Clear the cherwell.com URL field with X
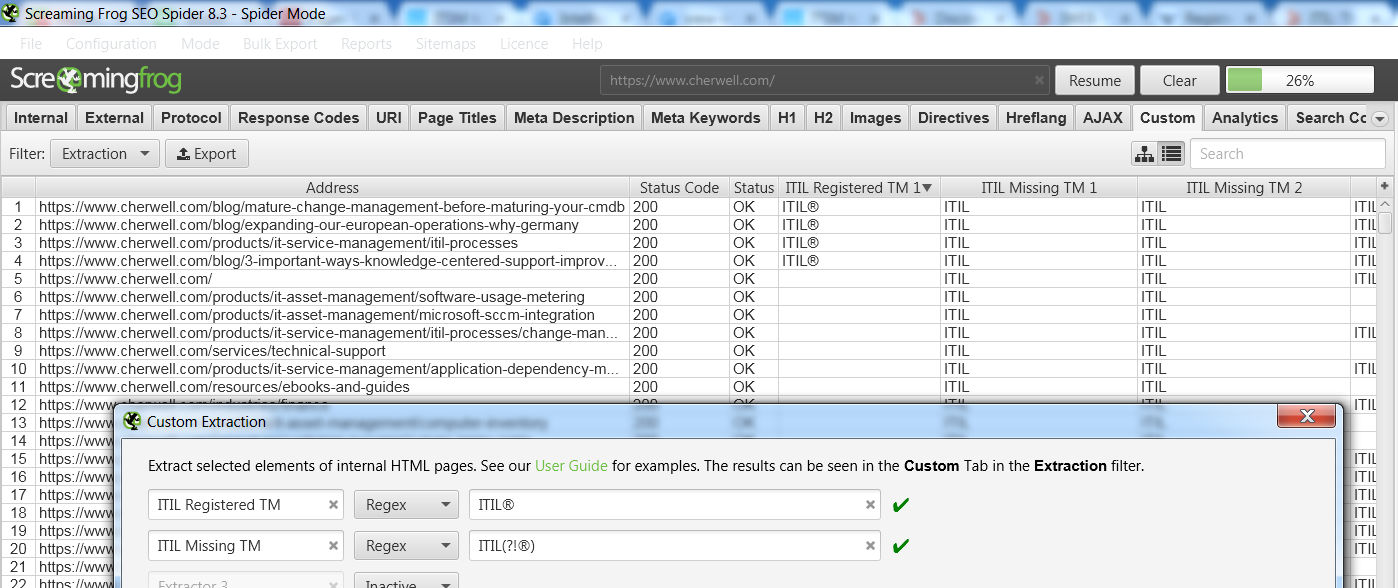Image resolution: width=1398 pixels, height=588 pixels. [x=1039, y=81]
